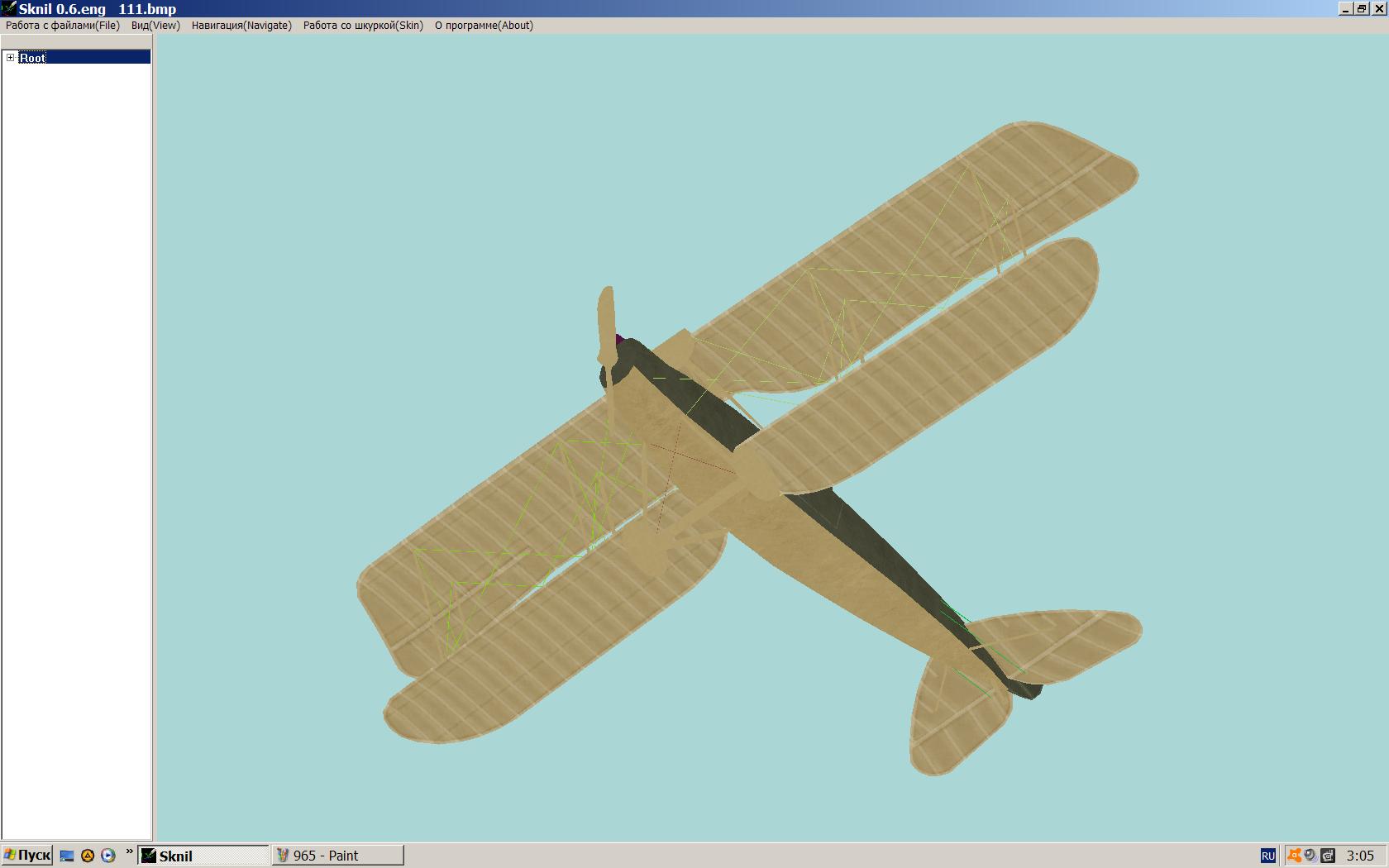The height and width of the screenshot is (868, 1389).
Task: Click the Show Desktop quick launch icon
Action: [68, 856]
